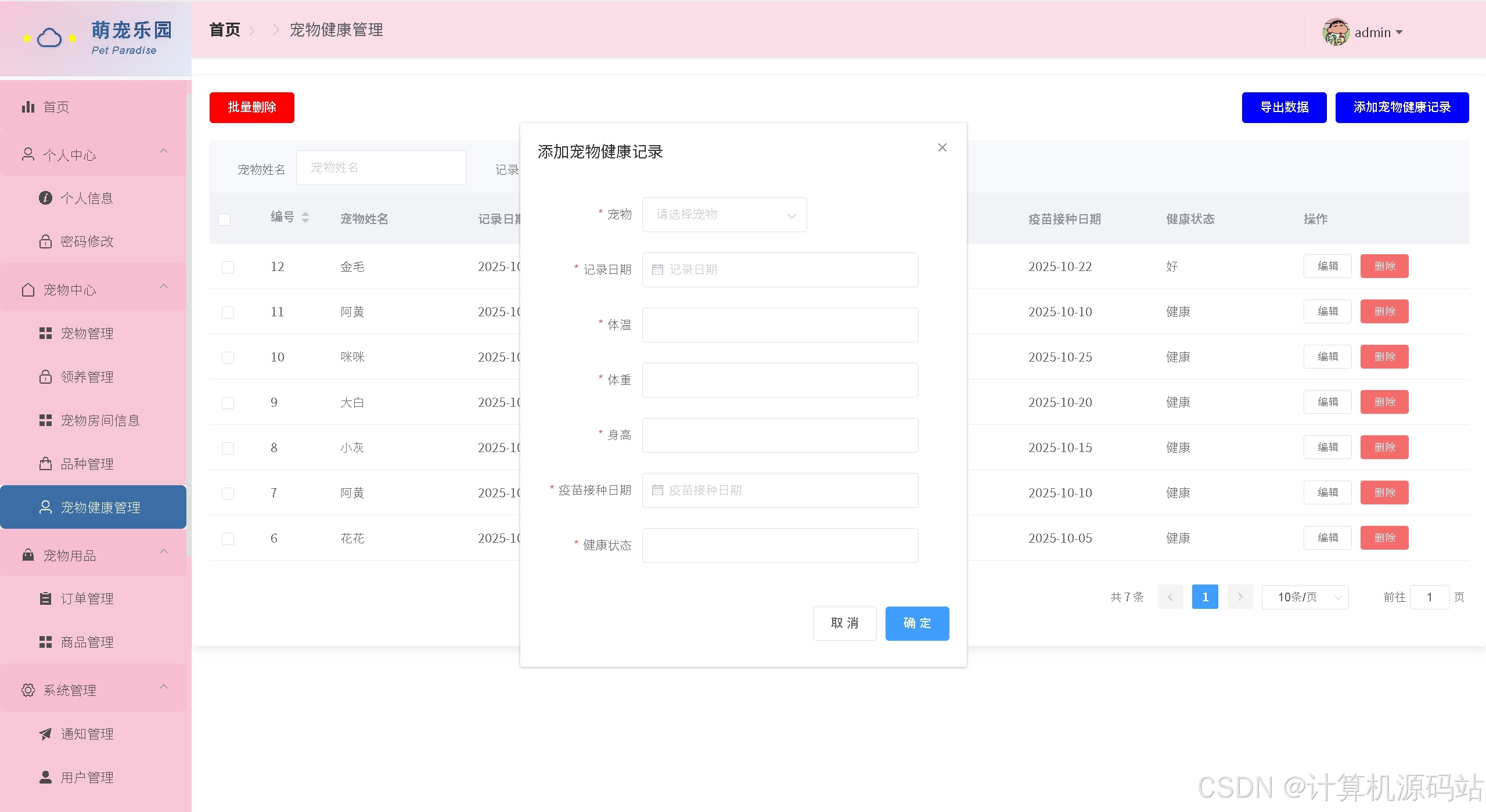
Task: Collapse the 宠物用品 menu chevron
Action: (164, 551)
